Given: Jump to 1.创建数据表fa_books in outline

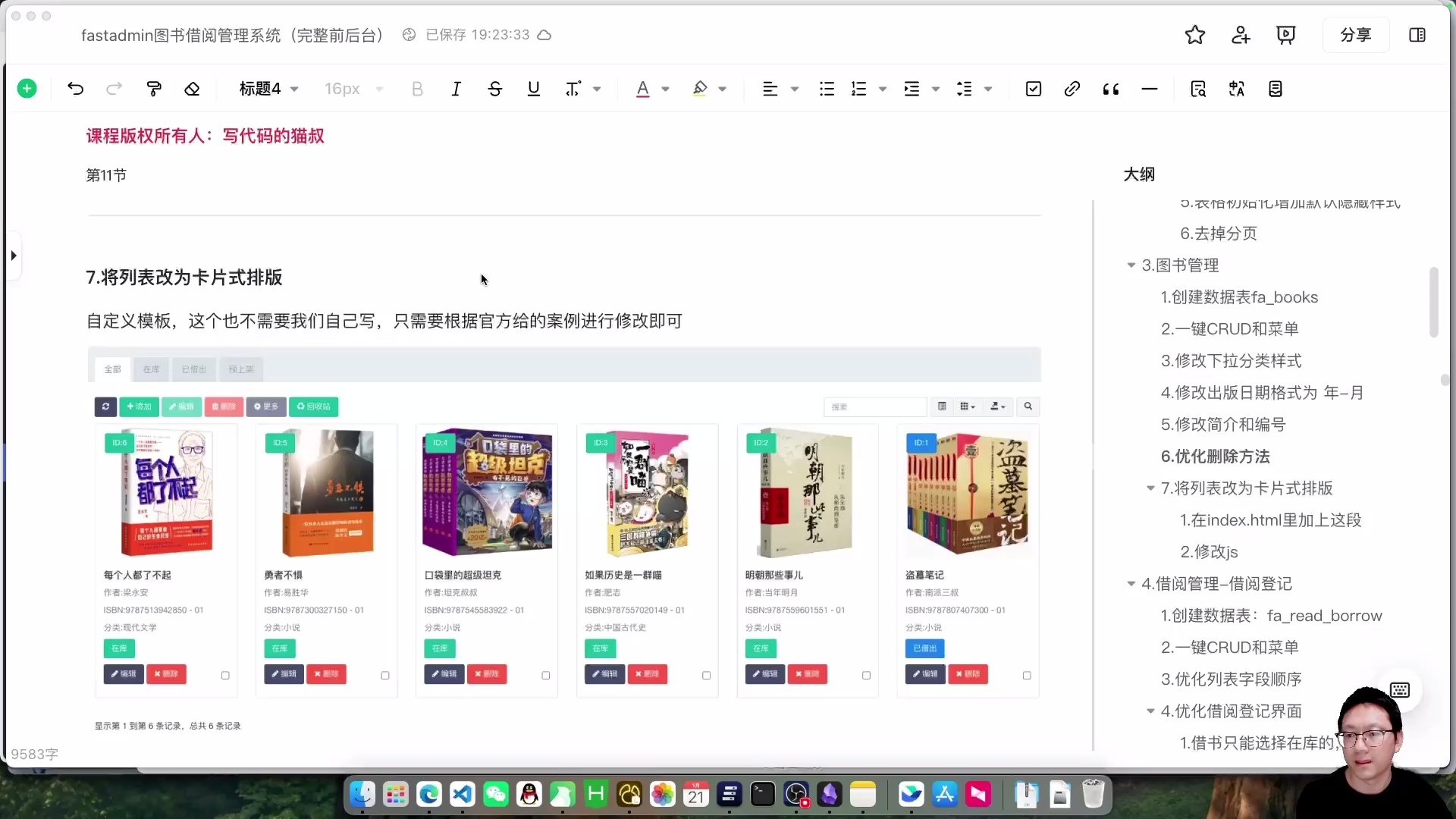Looking at the screenshot, I should 1239,297.
